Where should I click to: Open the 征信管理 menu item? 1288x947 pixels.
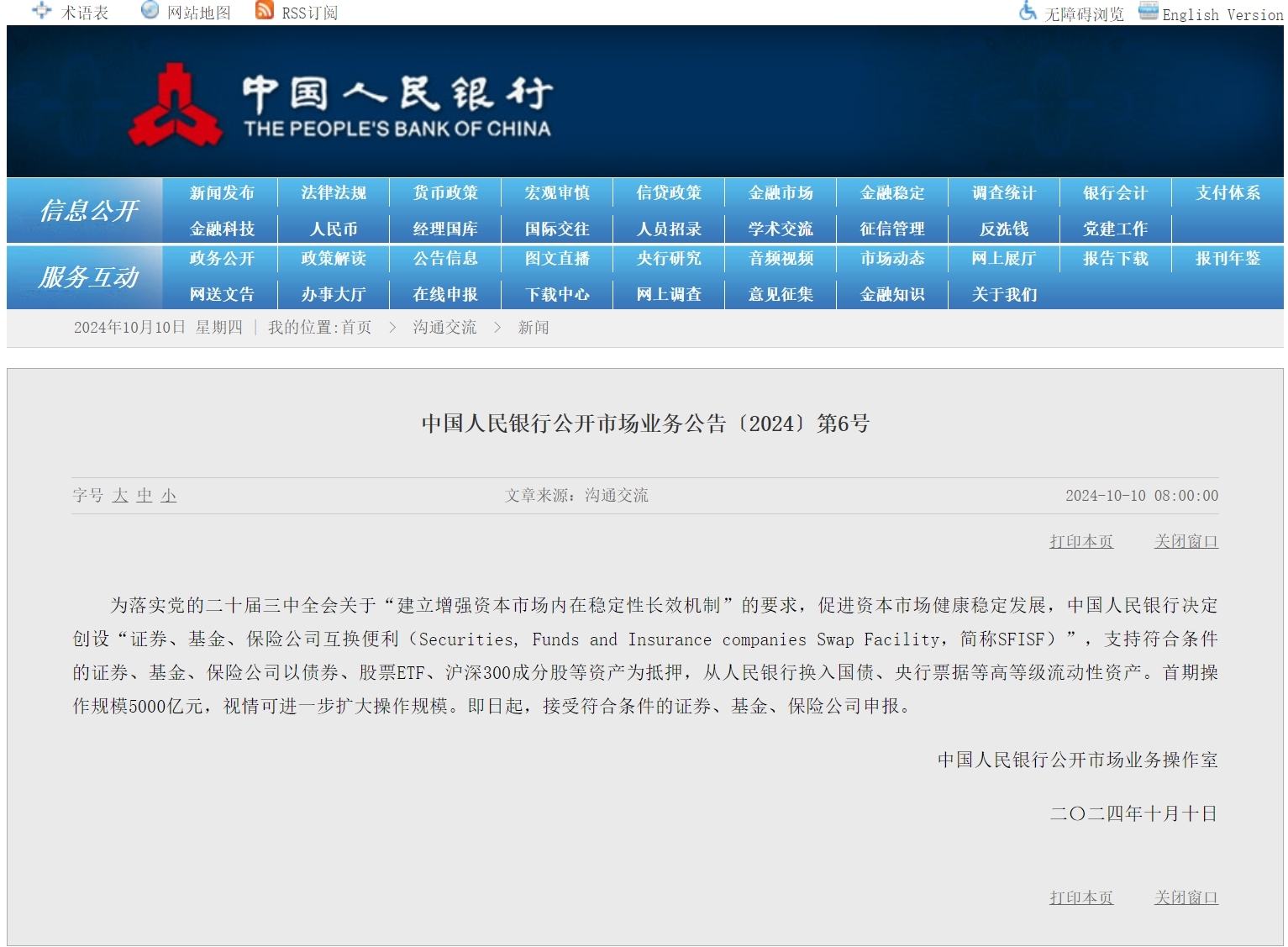[x=892, y=229]
